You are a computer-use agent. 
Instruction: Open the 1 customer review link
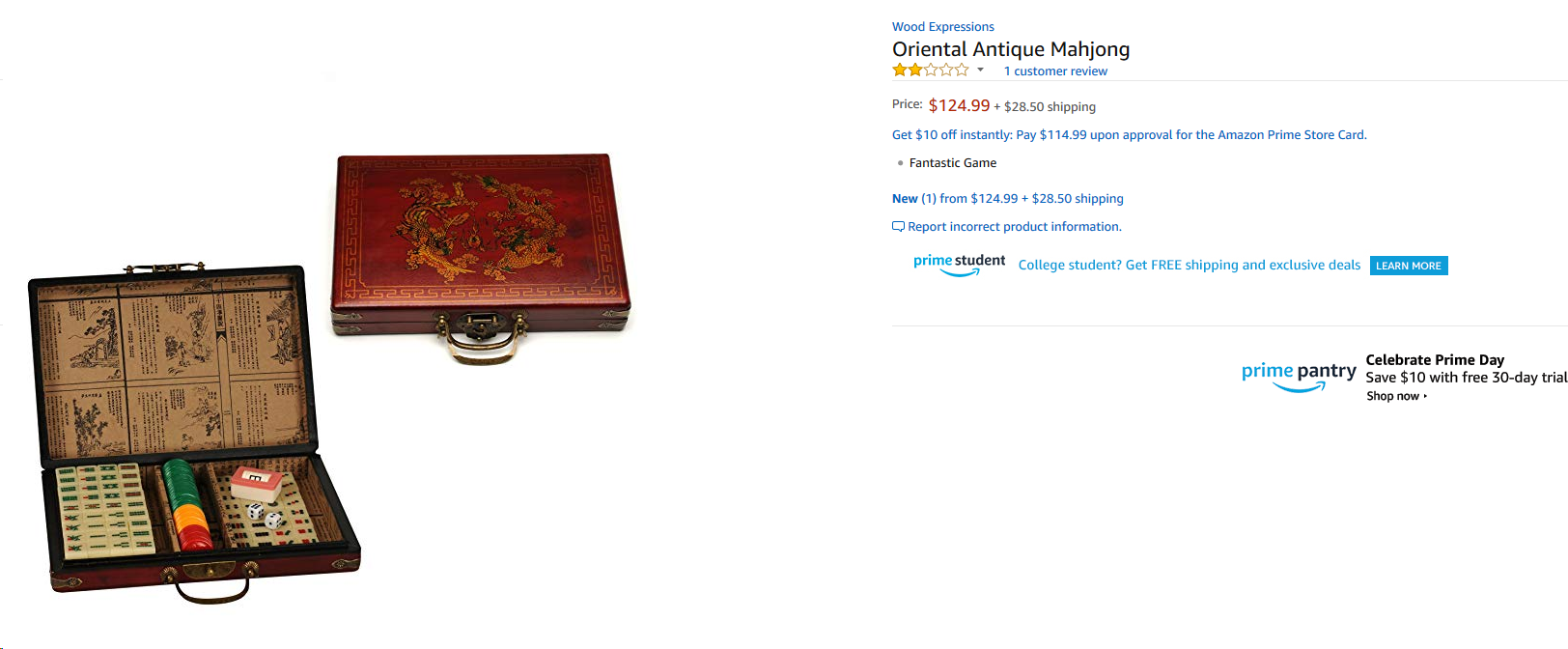click(1055, 71)
